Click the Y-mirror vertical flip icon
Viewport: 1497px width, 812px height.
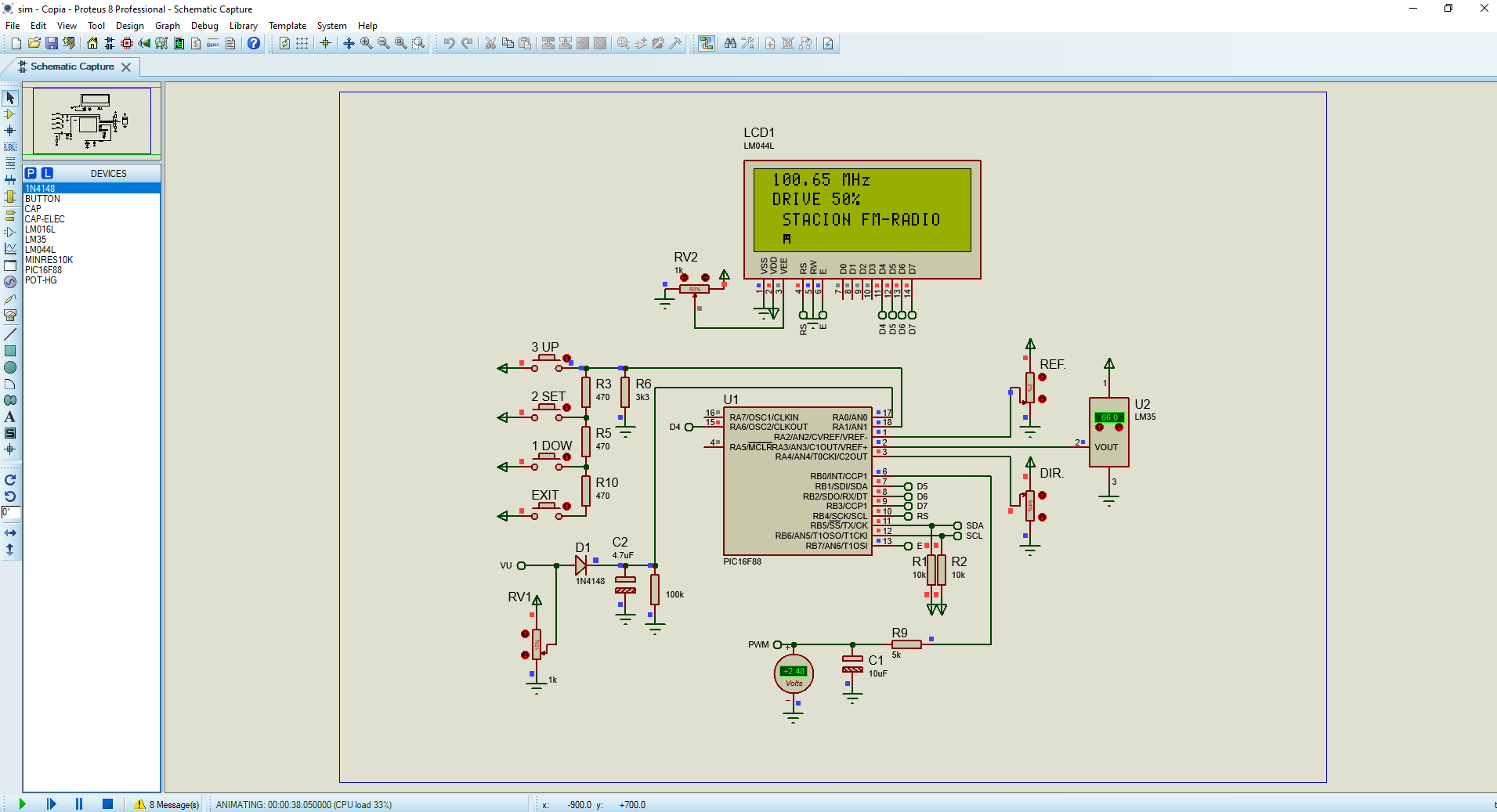10,550
